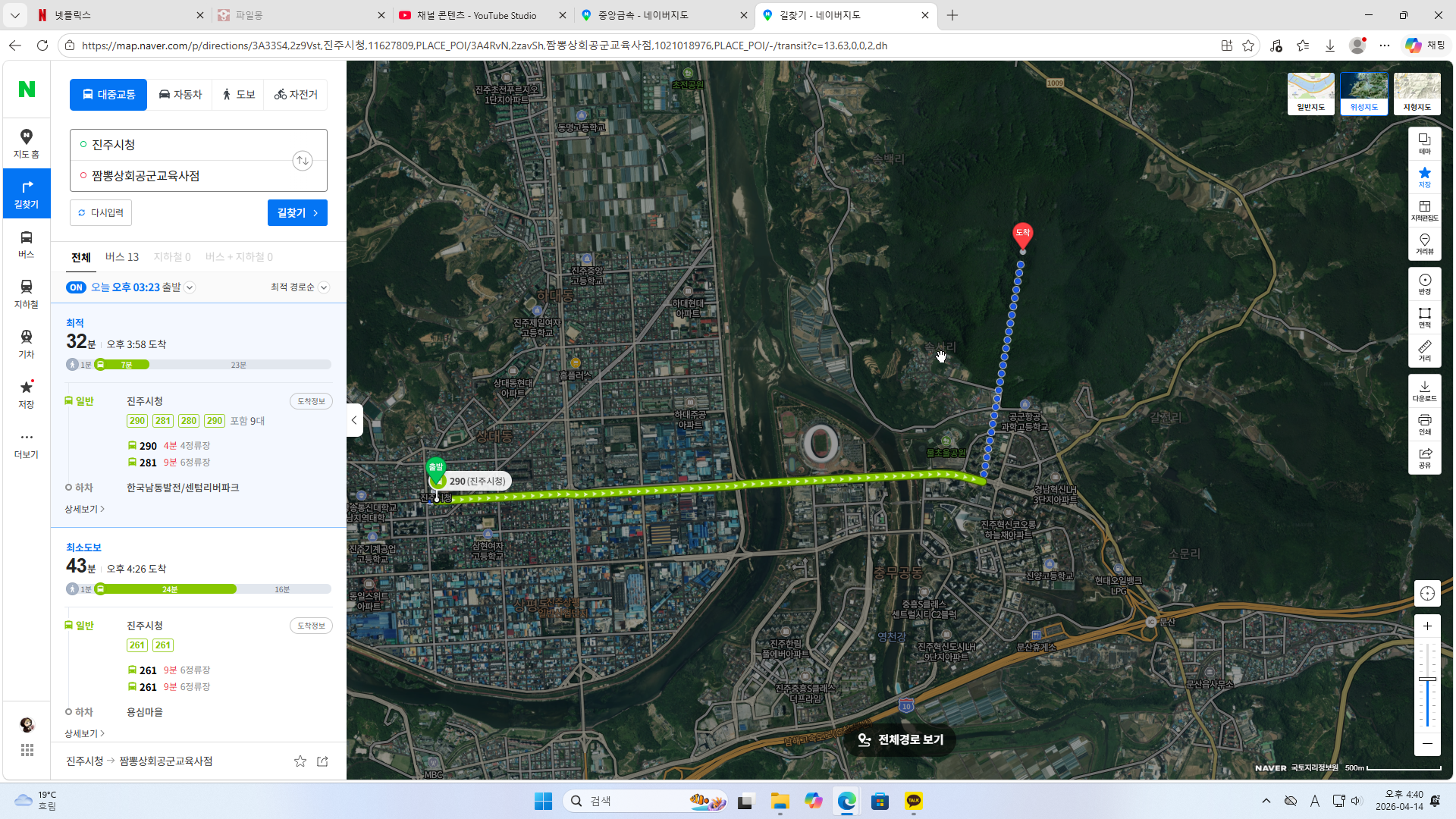Activate the 거리뷰 street view tool
Image resolution: width=1456 pixels, height=819 pixels.
[1425, 243]
